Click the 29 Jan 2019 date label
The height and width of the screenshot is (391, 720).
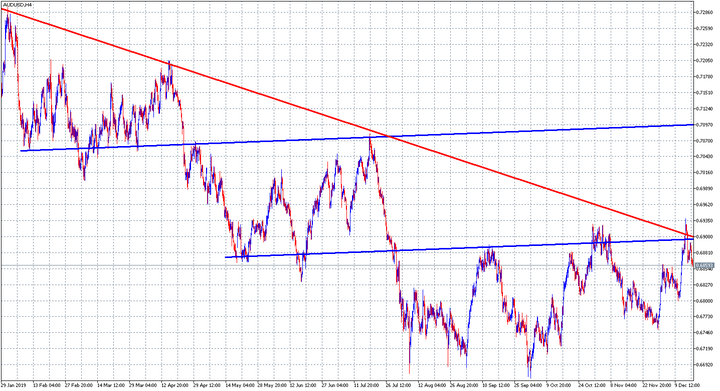[14, 385]
